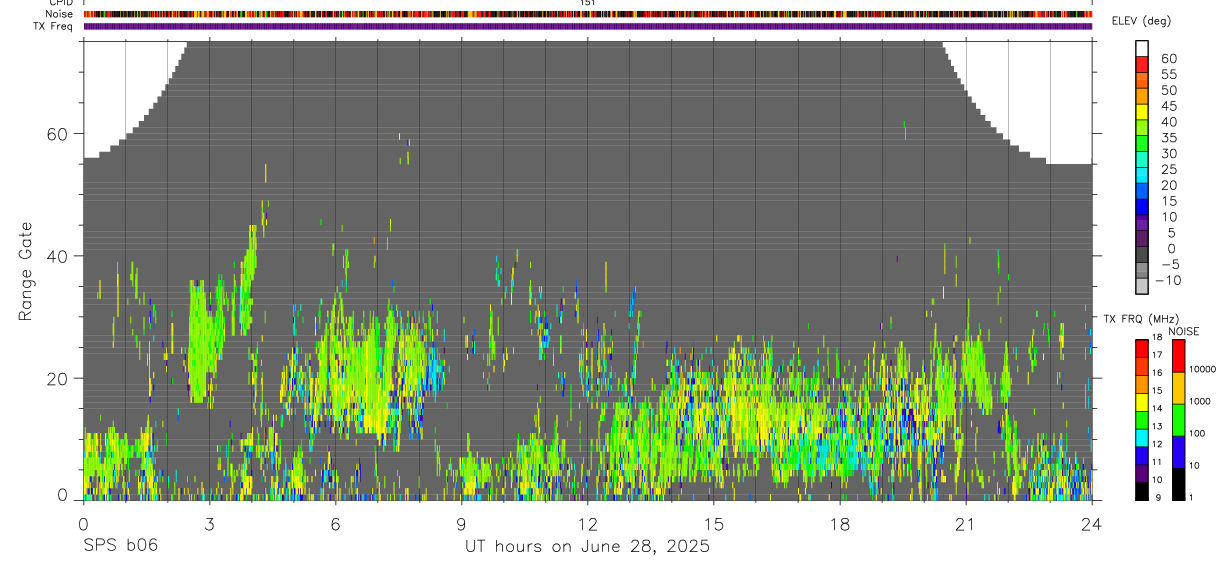Screen dimensions: 1228x567
Task: Click the UT hours on June 28, 2025 title
Action: (x=587, y=546)
